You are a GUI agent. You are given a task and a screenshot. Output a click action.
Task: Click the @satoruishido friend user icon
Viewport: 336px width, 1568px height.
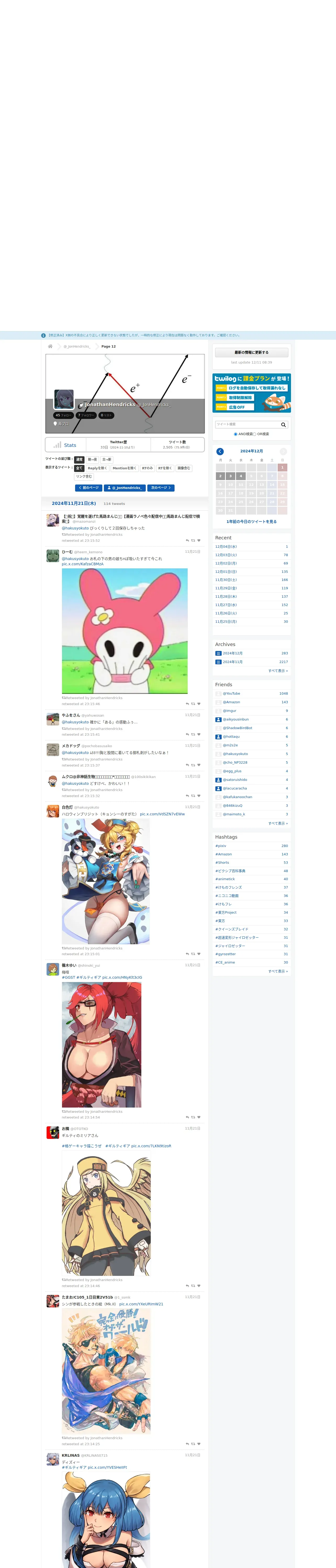pos(218,780)
